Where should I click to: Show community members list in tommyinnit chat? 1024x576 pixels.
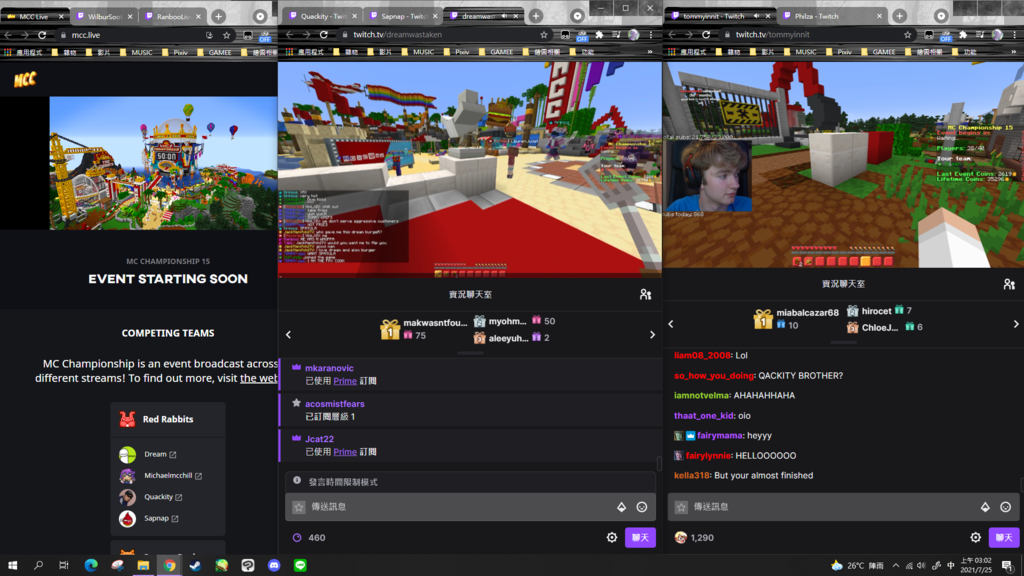click(x=1009, y=284)
